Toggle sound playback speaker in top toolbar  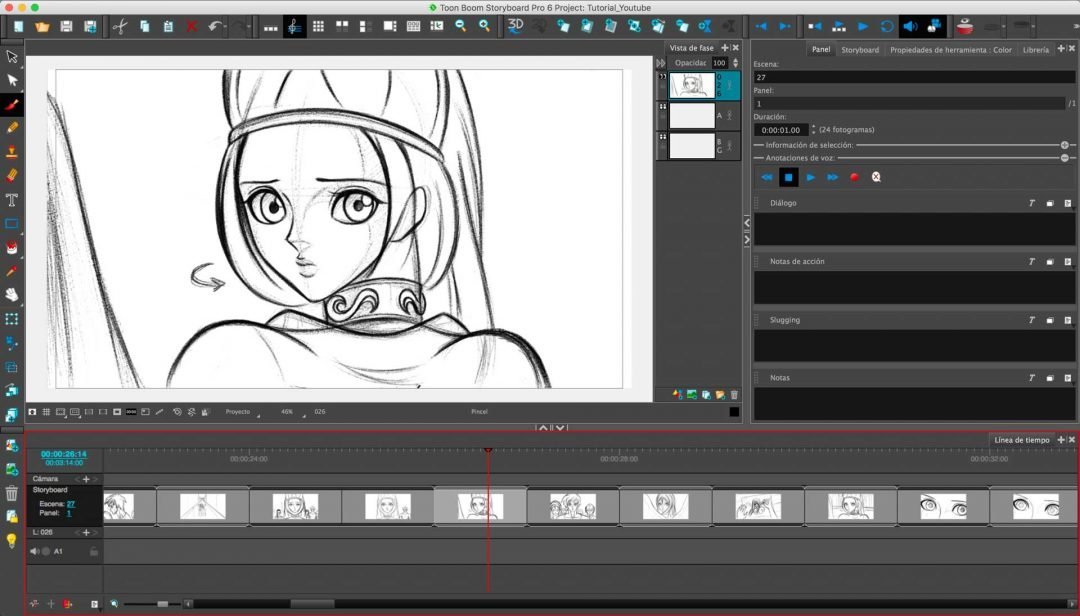click(x=910, y=26)
